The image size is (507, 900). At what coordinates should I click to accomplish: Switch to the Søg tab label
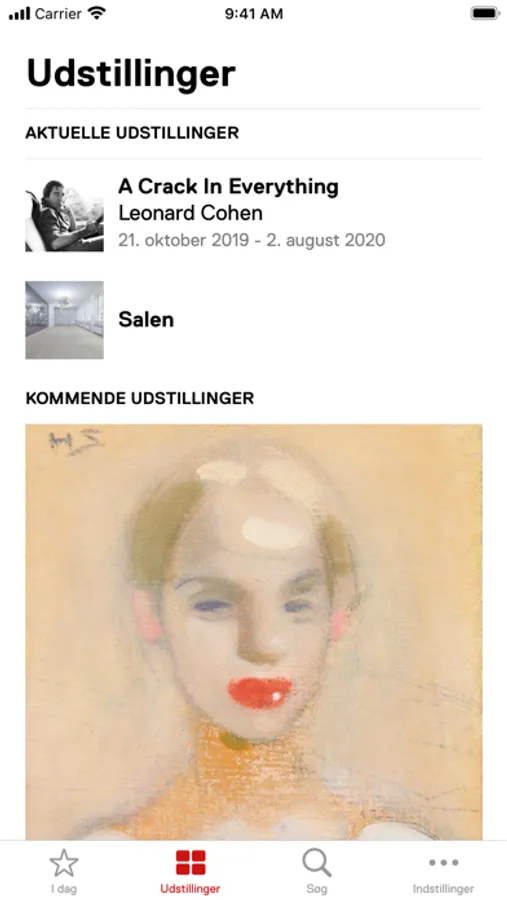pyautogui.click(x=317, y=889)
